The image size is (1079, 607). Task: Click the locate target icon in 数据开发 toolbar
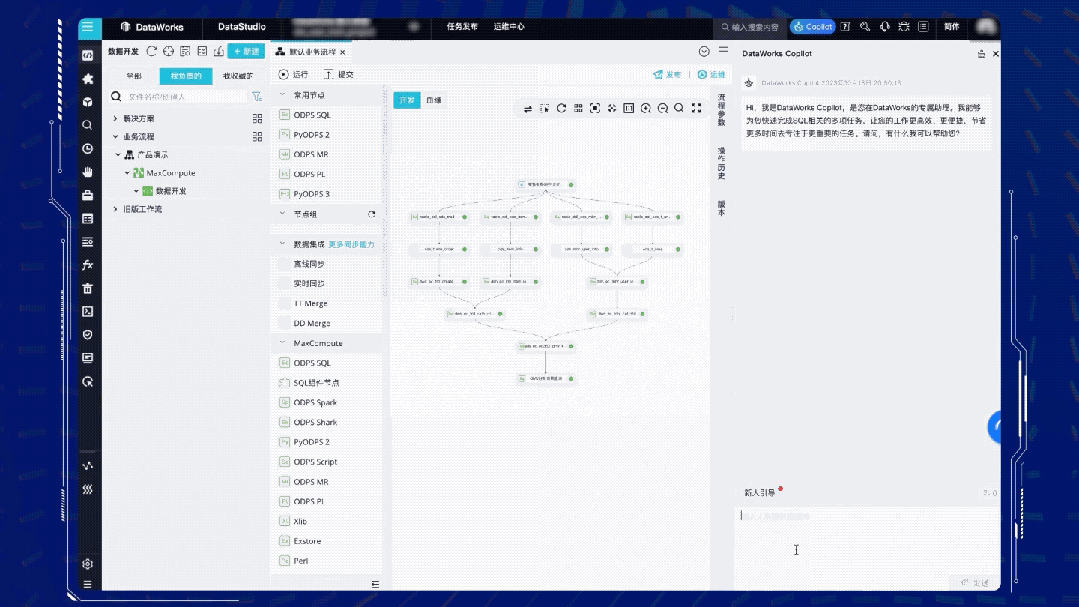[x=168, y=51]
